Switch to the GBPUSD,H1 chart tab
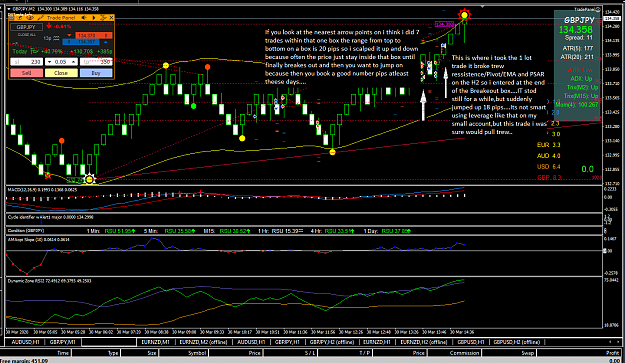 pyautogui.click(x=471, y=342)
